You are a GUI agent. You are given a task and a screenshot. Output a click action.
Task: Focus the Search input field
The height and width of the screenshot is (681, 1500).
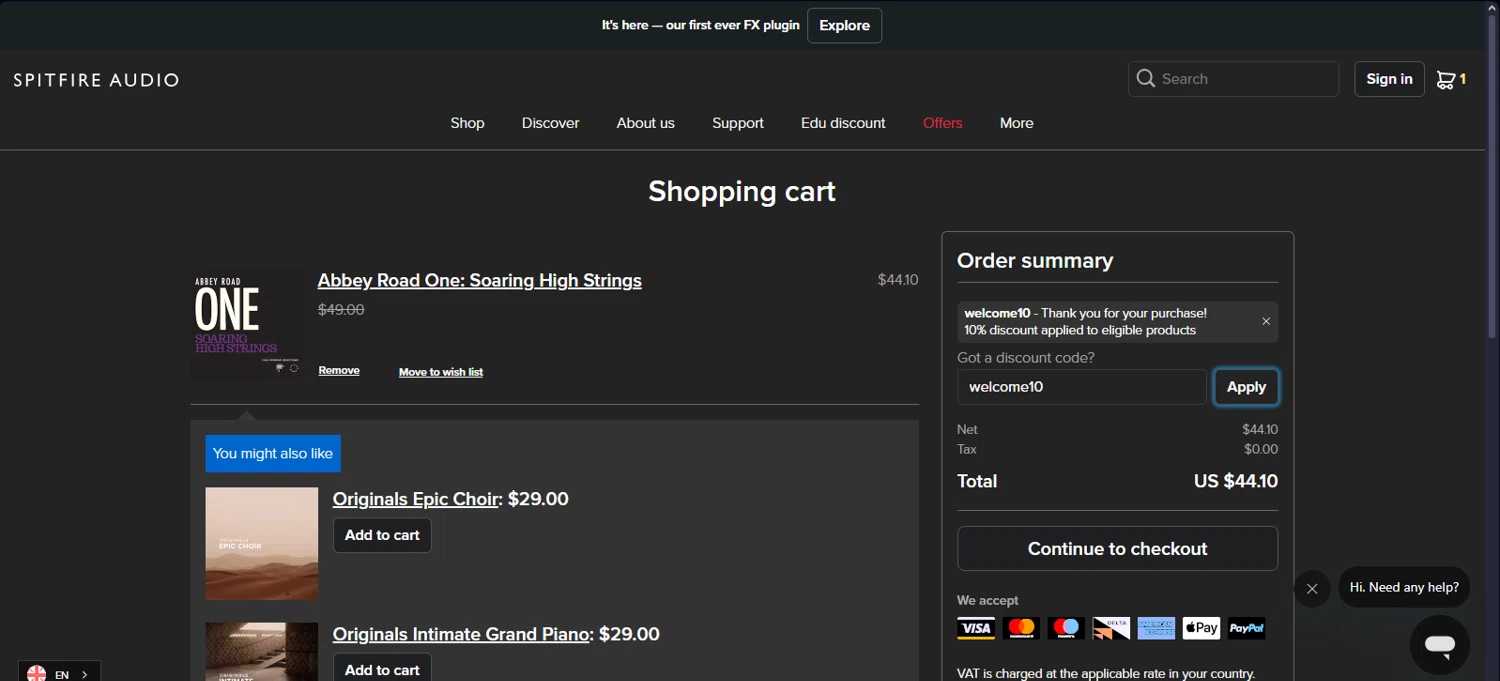point(1233,79)
